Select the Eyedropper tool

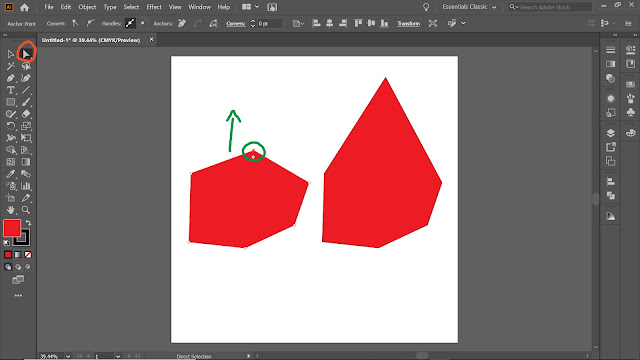click(11, 174)
